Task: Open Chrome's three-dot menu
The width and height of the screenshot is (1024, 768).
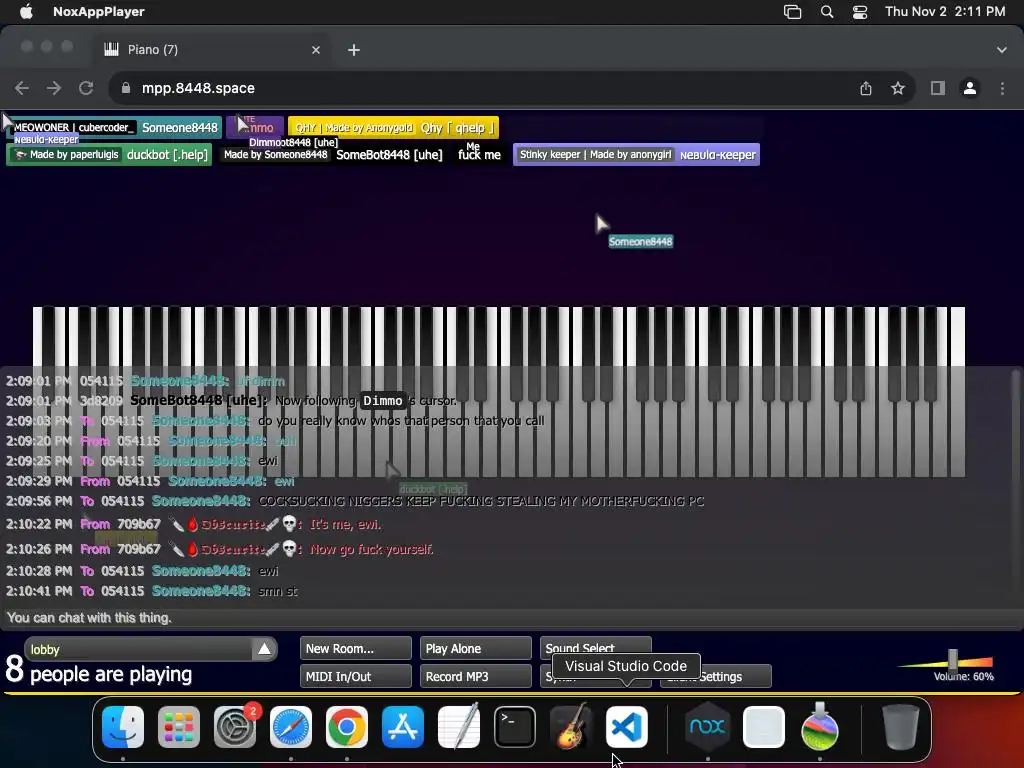Action: (1002, 88)
